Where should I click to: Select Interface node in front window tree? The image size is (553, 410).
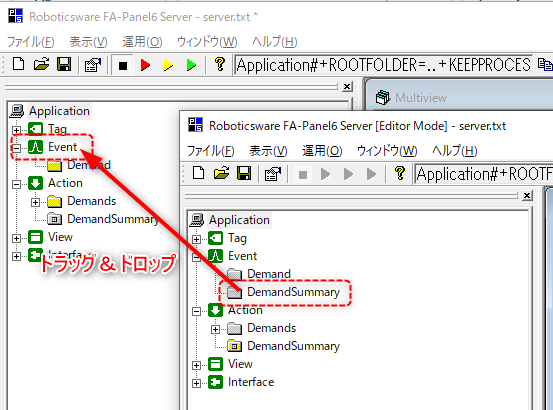(251, 382)
